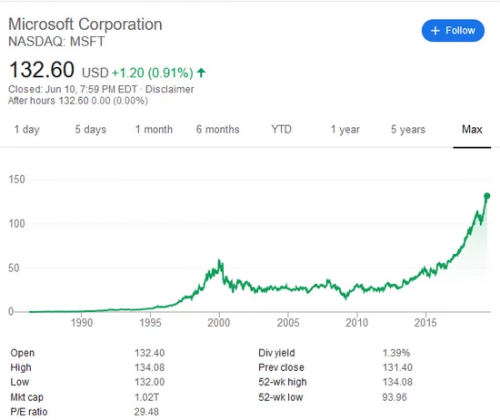Click the Microsoft Corporation title
500x420 pixels.
(85, 24)
